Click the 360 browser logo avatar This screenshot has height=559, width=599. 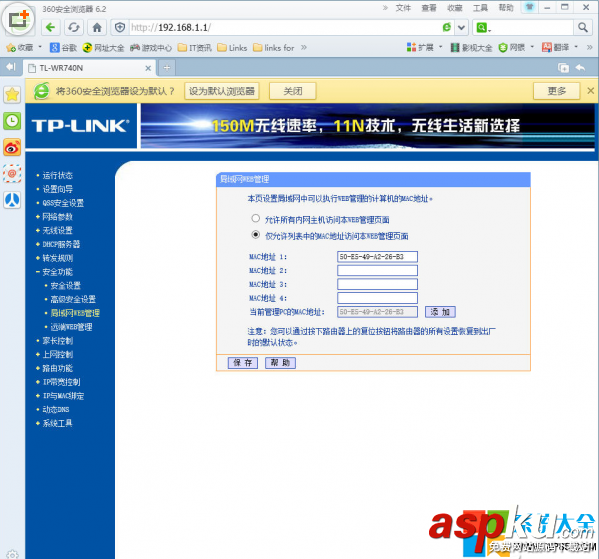(x=18, y=19)
